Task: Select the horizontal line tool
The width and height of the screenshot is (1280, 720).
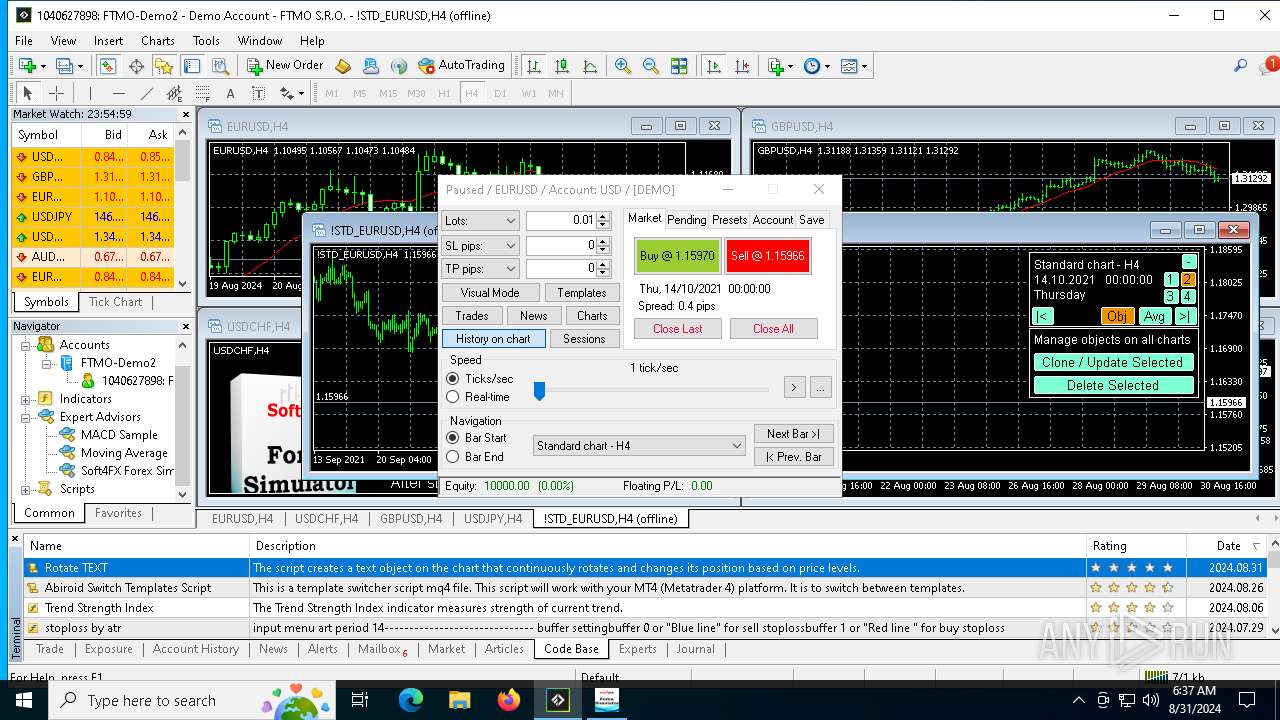Action: pyautogui.click(x=119, y=93)
